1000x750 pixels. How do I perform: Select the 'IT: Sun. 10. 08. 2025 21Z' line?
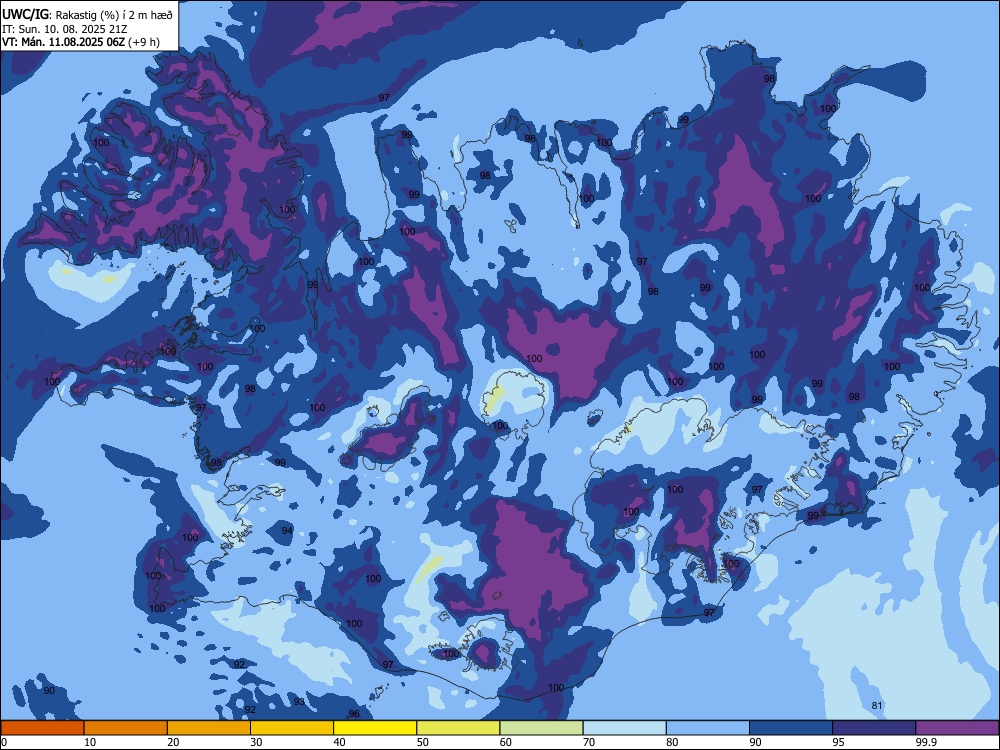click(x=66, y=29)
